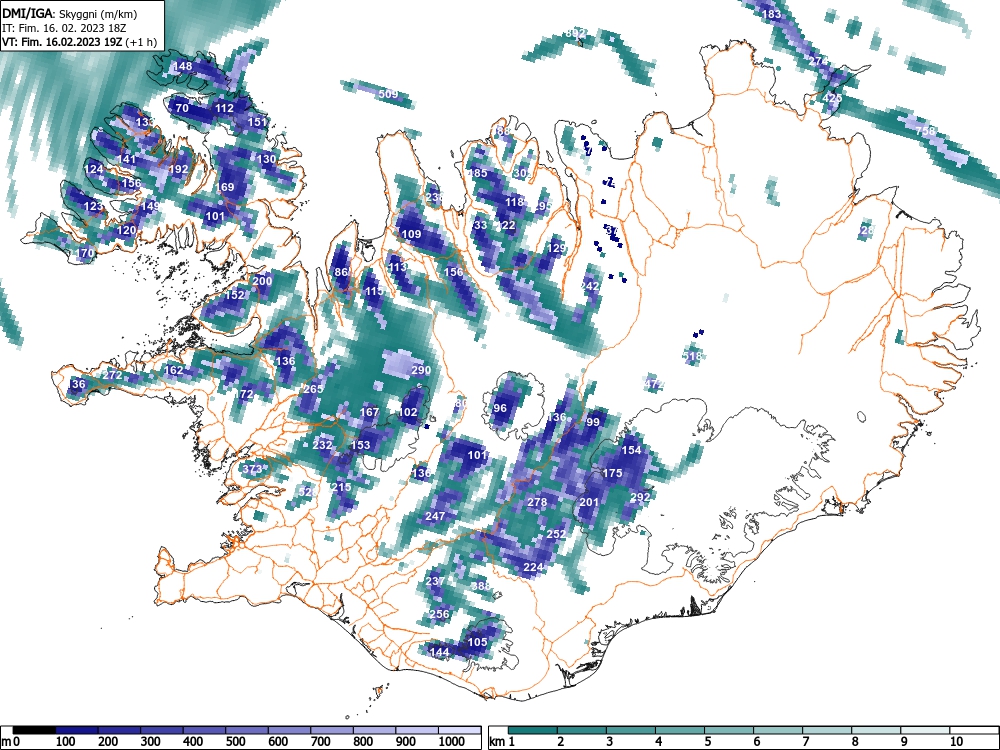Click the visibility value 758 on the map

click(x=926, y=131)
